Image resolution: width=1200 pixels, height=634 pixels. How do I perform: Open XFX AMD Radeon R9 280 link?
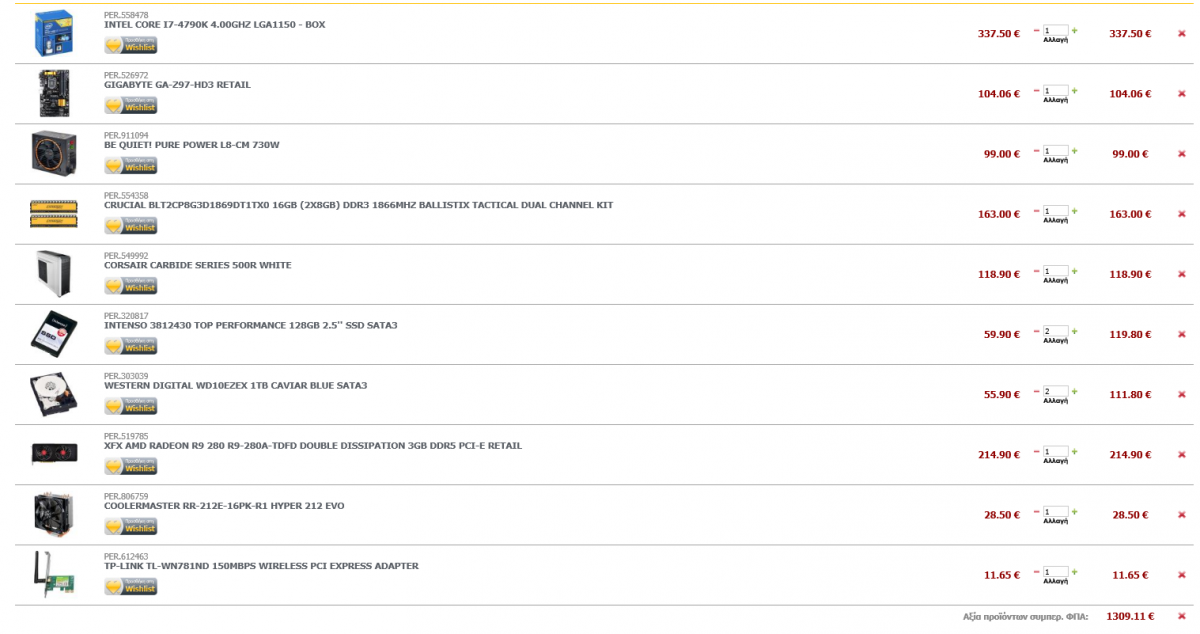point(313,445)
